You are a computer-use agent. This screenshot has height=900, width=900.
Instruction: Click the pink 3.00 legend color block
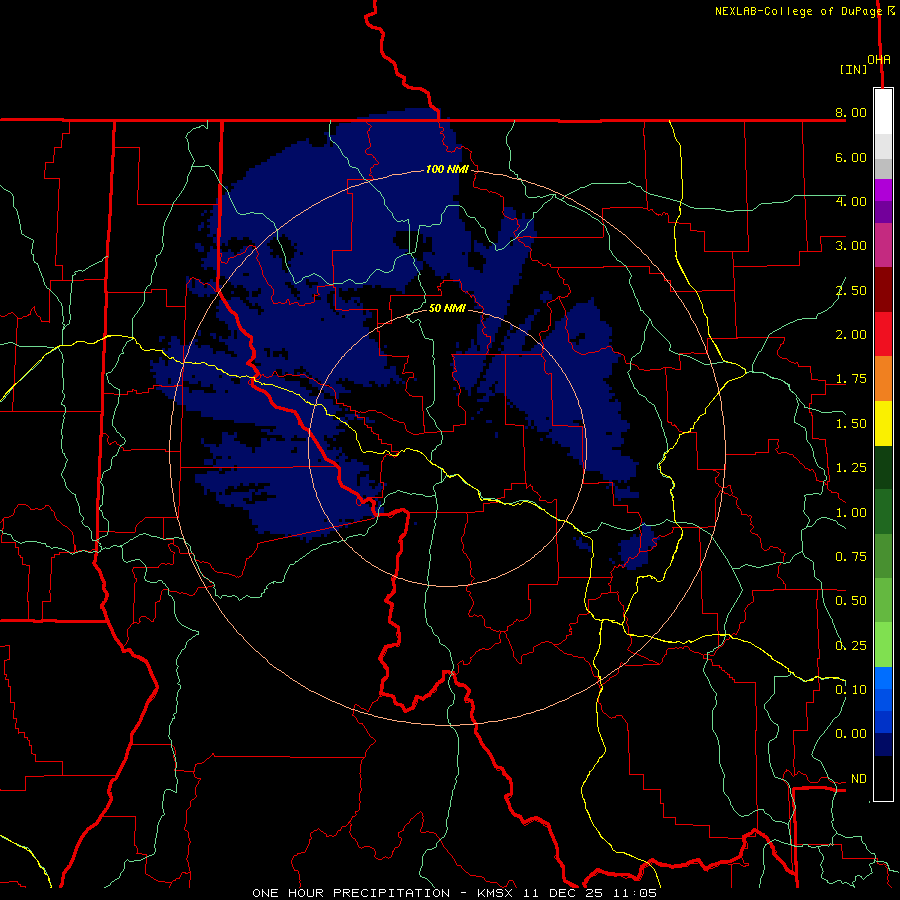(x=883, y=245)
